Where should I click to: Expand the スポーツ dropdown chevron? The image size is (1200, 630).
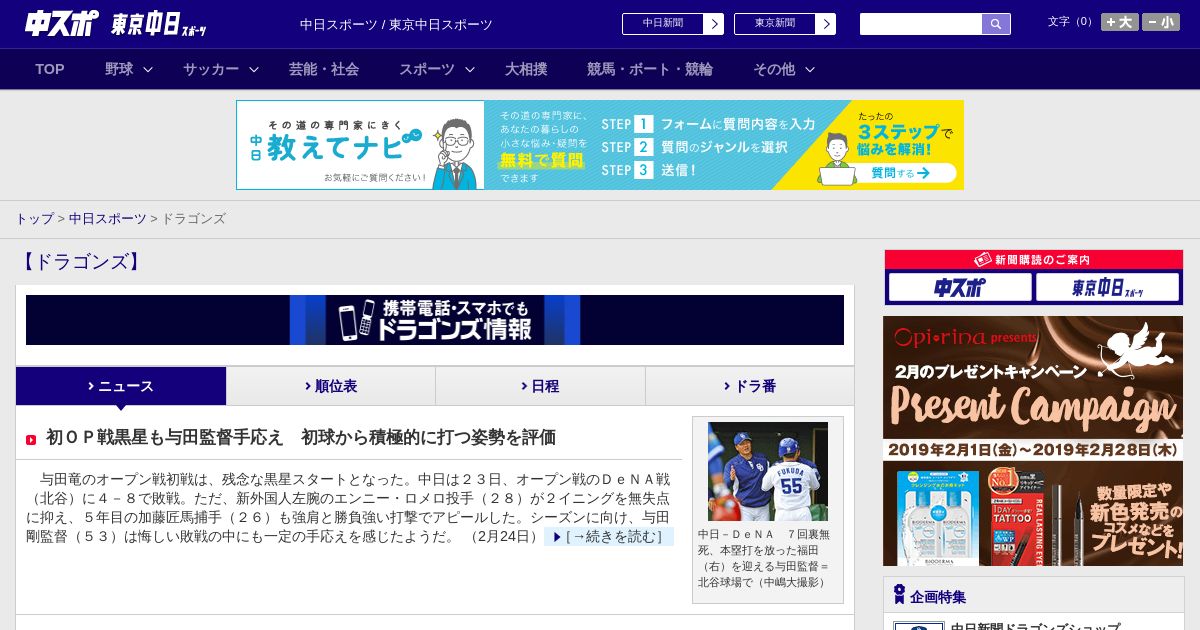point(470,69)
